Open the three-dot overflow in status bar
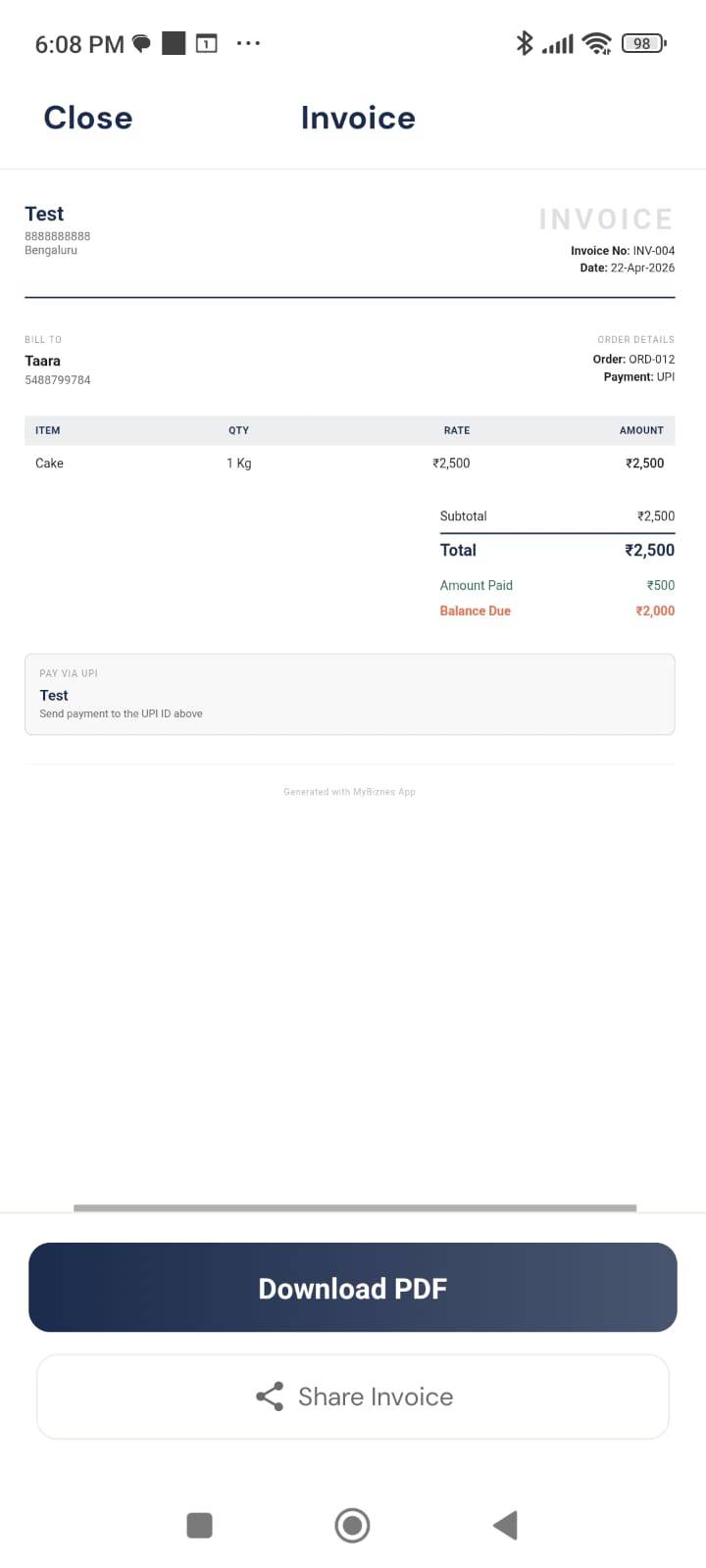This screenshot has height=1568, width=706. pos(248,43)
